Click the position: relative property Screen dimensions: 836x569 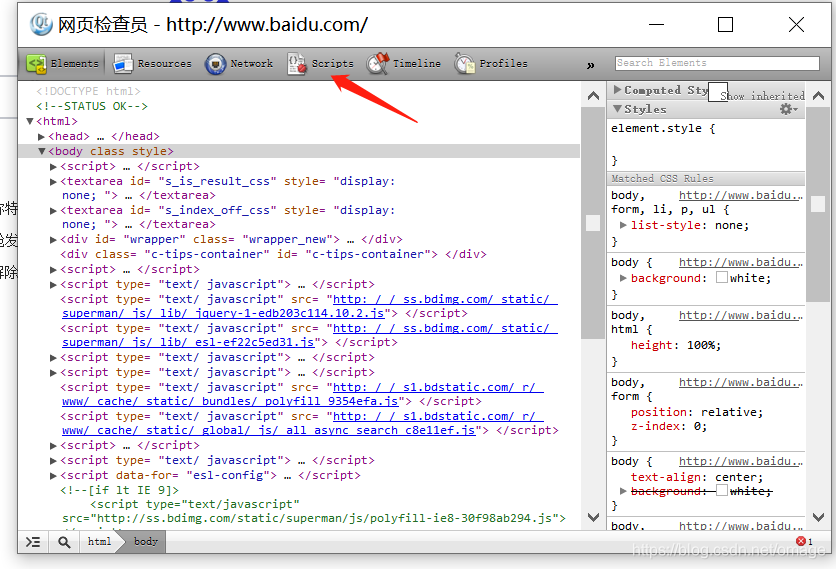point(697,412)
